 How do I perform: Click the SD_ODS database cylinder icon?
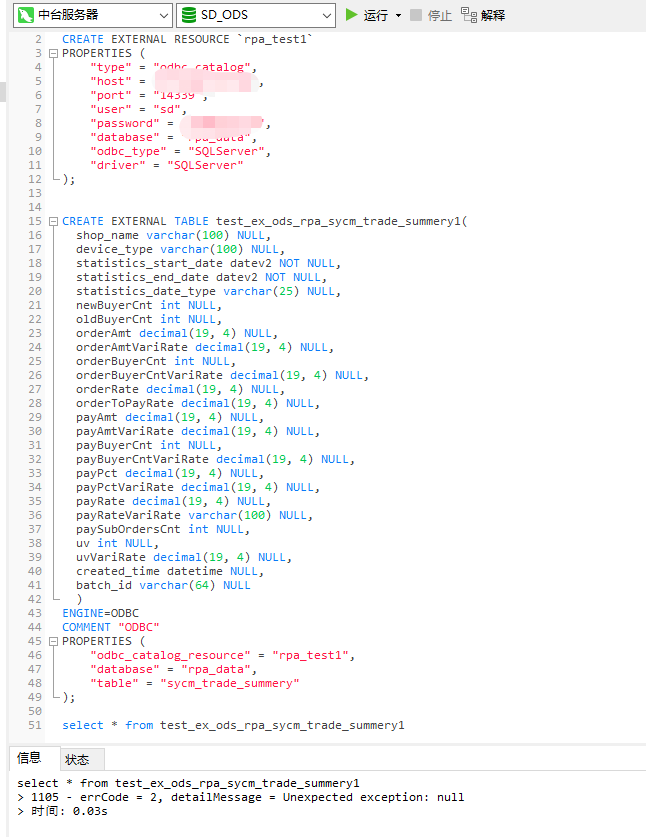tap(188, 15)
